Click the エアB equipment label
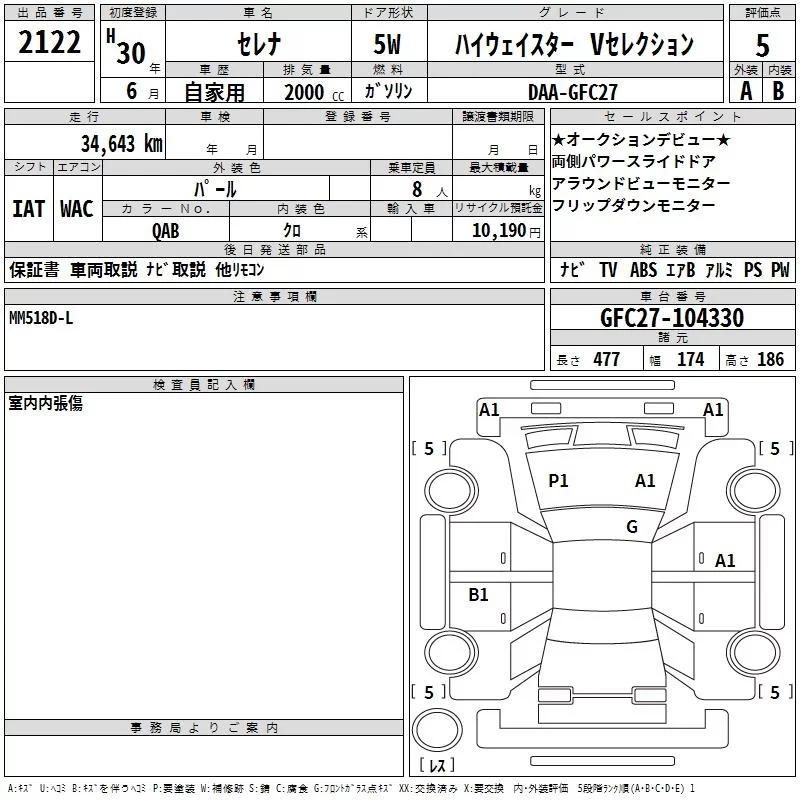Viewport: 800px width, 800px height. [681, 270]
